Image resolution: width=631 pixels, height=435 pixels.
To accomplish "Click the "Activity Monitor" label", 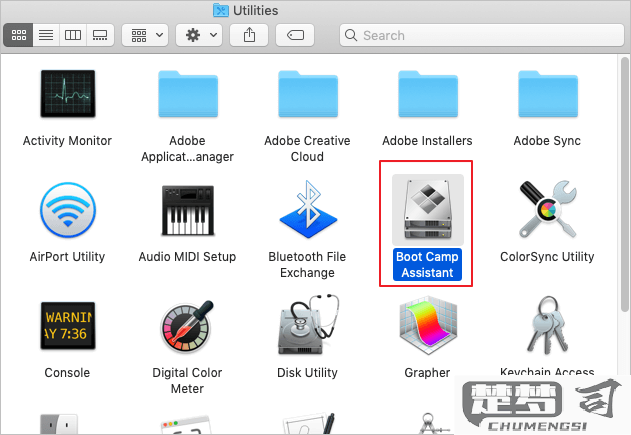I will pyautogui.click(x=67, y=141).
